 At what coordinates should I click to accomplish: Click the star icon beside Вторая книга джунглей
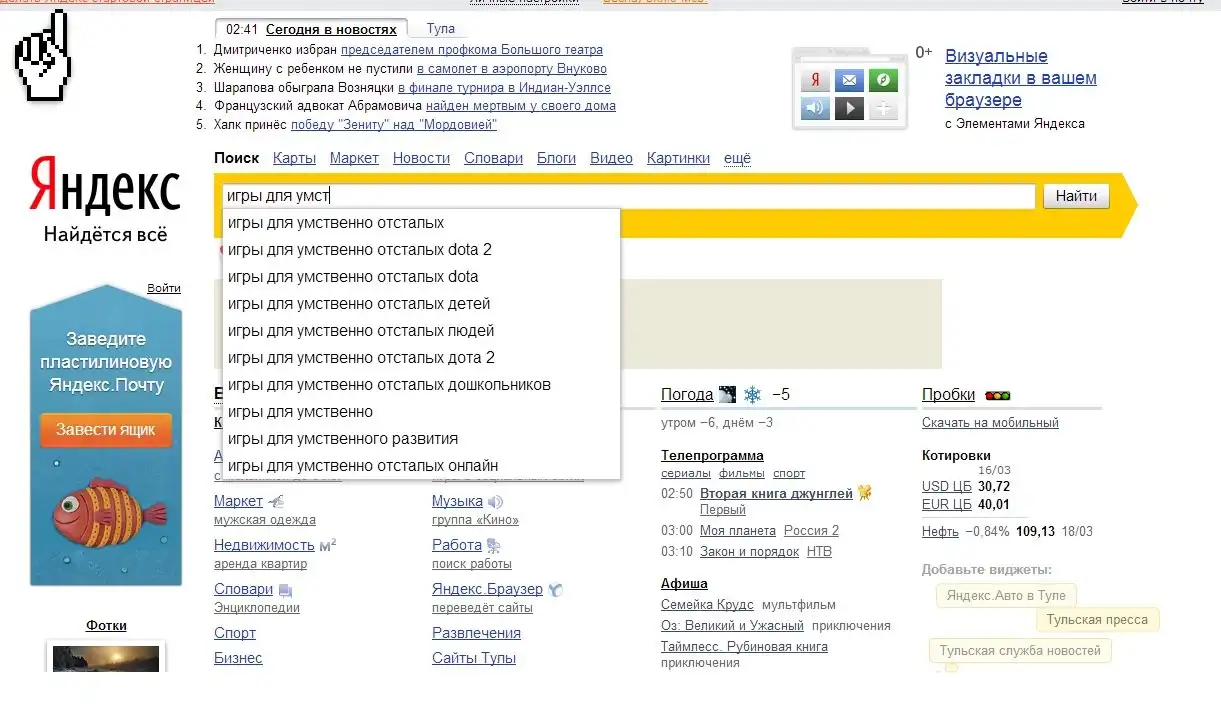point(865,493)
